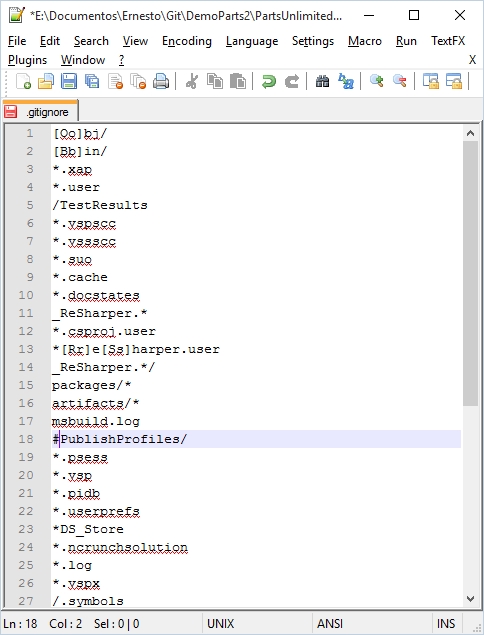Click the Zoom Out magnifier icon

coord(400,81)
